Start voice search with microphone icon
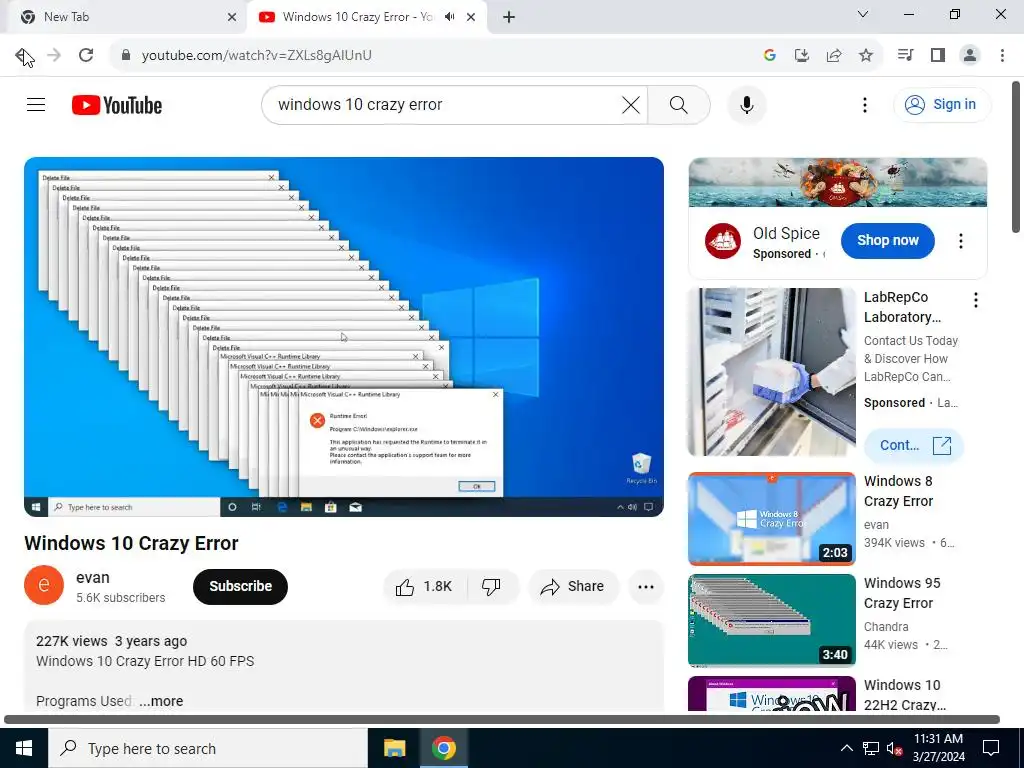 (x=747, y=104)
